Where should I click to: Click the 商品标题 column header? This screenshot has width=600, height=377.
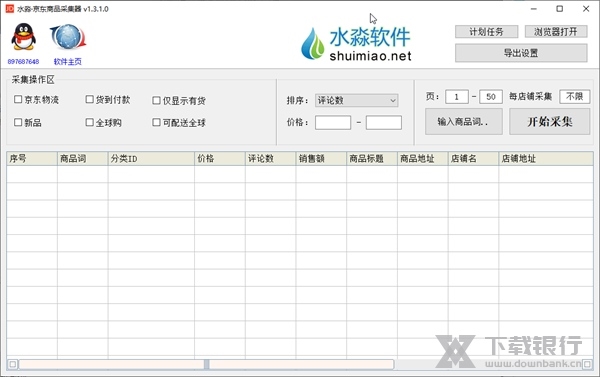(372, 158)
